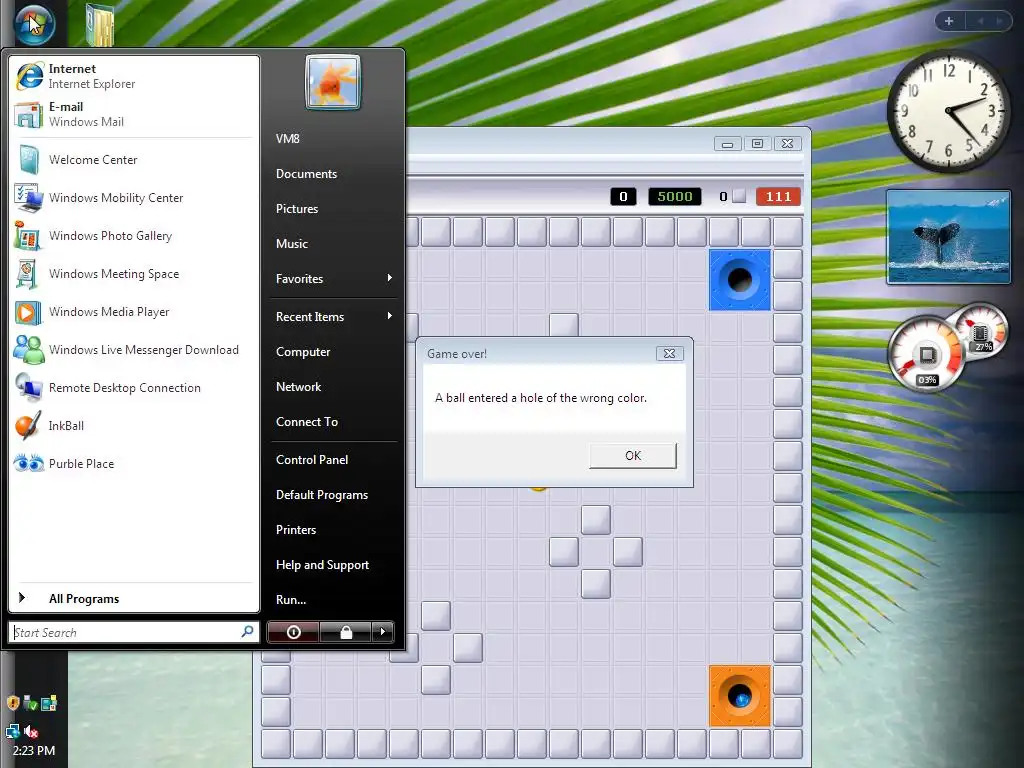Open Help and Support
1024x768 pixels.
click(x=323, y=565)
